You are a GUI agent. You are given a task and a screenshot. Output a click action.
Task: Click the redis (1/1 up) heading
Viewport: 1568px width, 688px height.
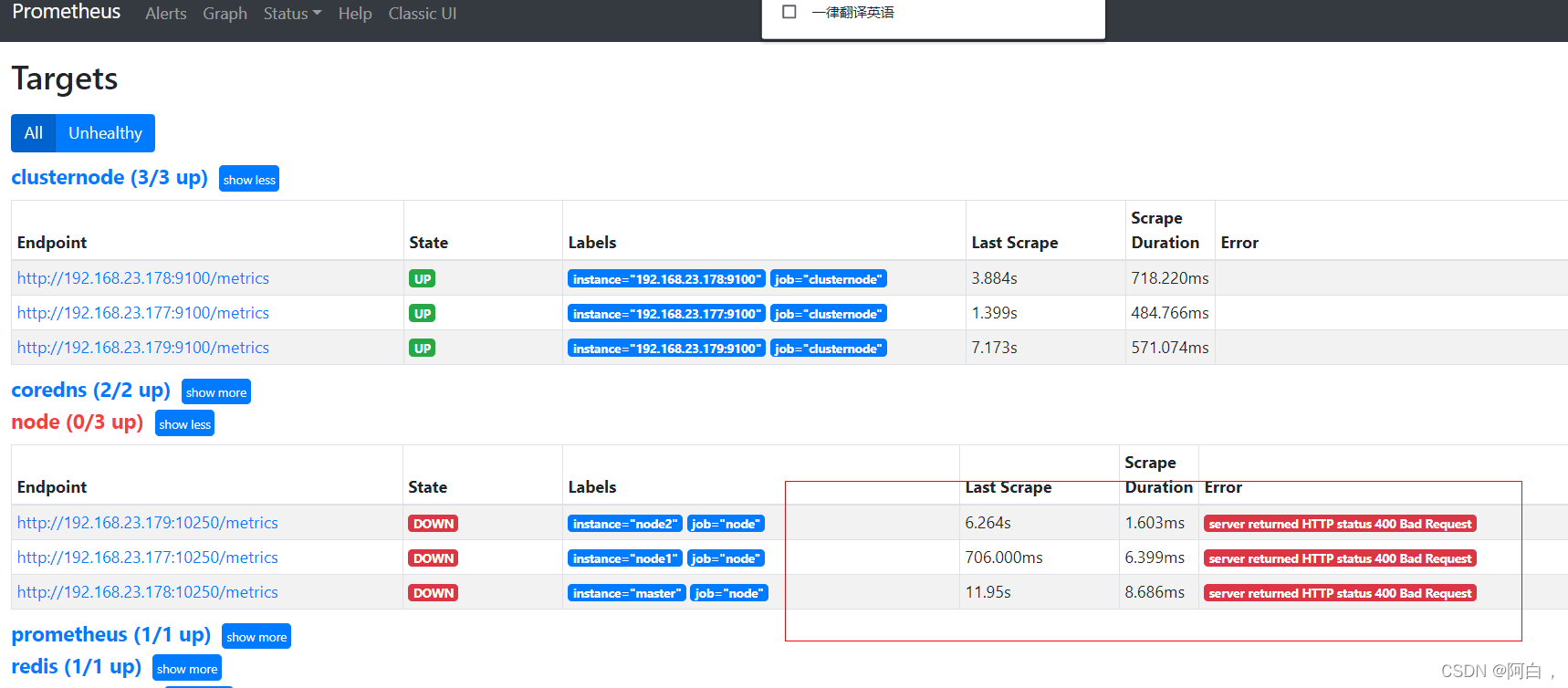tap(76, 666)
